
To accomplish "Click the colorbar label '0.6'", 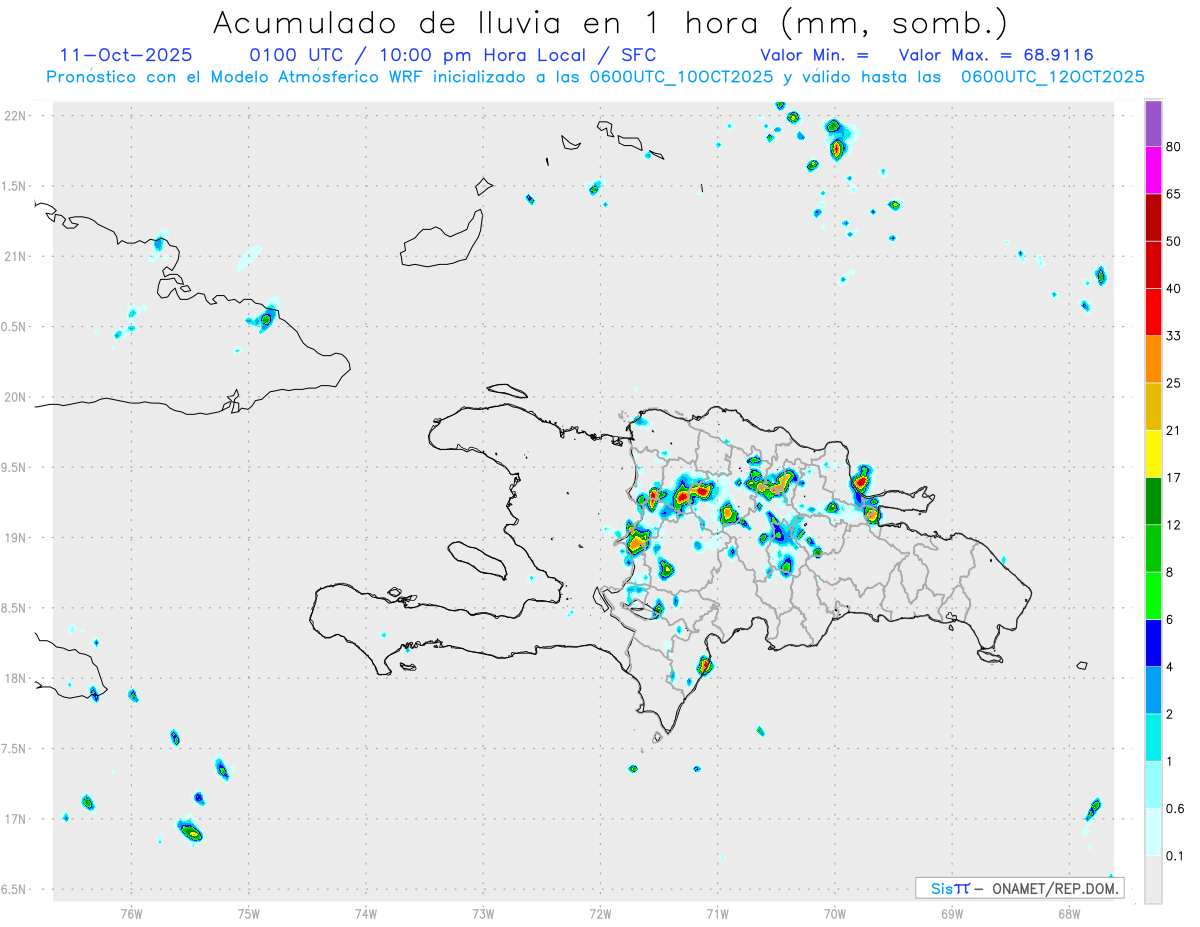I will [1176, 809].
